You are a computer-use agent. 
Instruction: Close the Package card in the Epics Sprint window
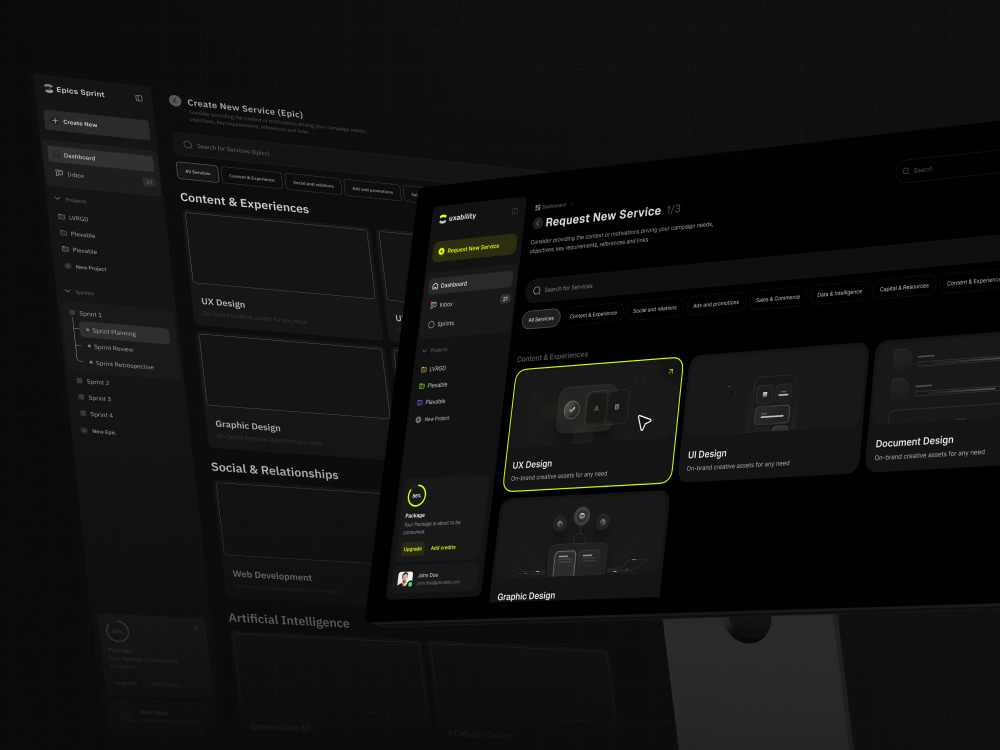(x=196, y=628)
